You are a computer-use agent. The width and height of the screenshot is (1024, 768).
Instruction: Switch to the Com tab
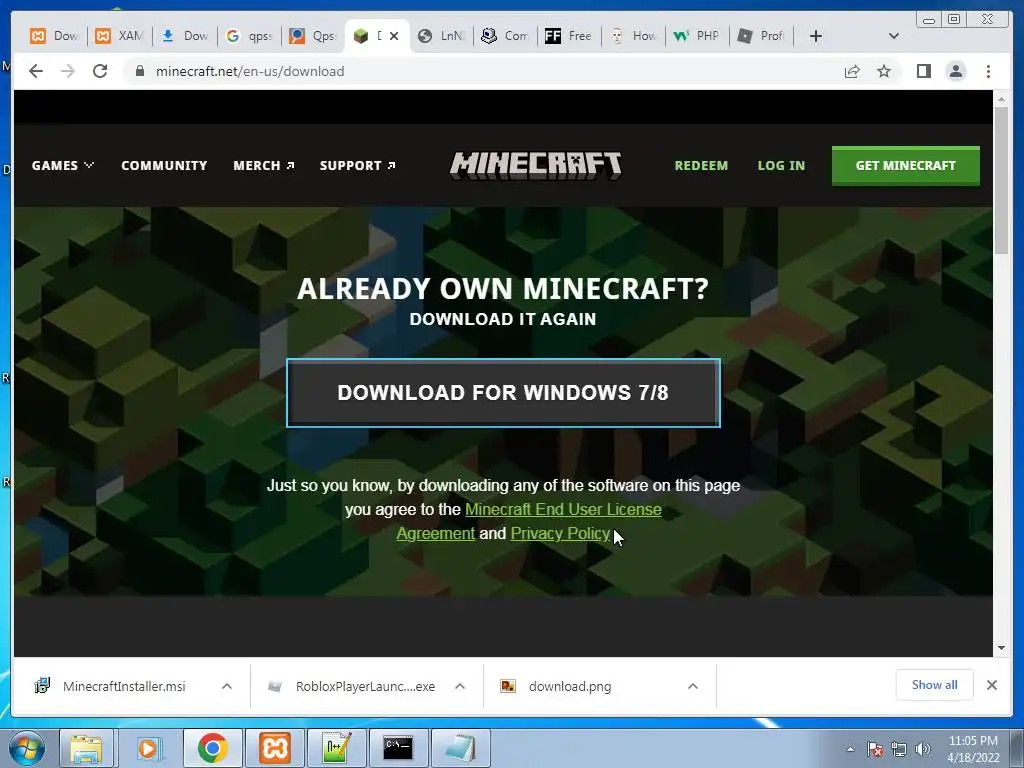click(505, 36)
